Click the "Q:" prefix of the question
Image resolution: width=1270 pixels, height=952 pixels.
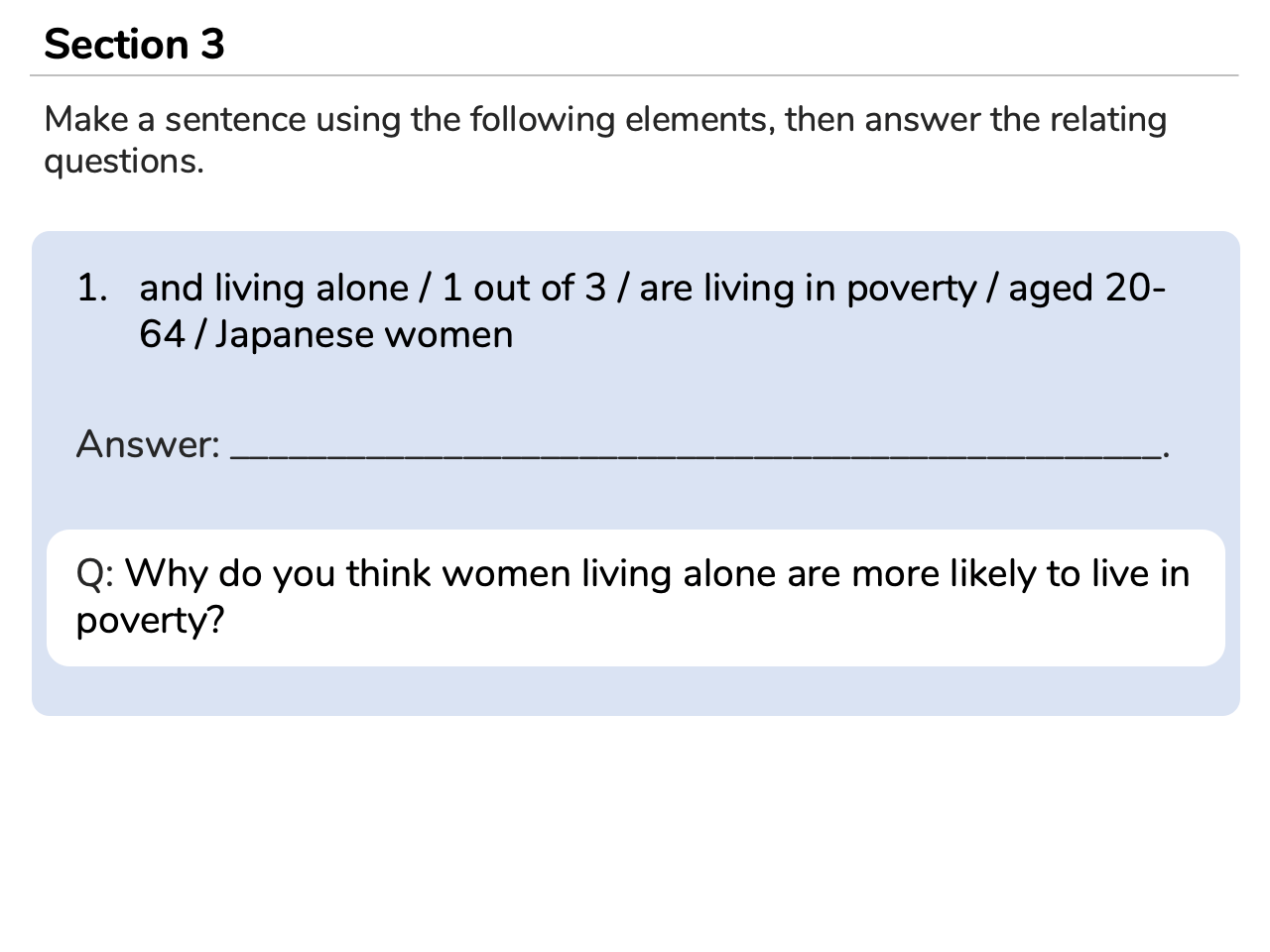point(96,574)
